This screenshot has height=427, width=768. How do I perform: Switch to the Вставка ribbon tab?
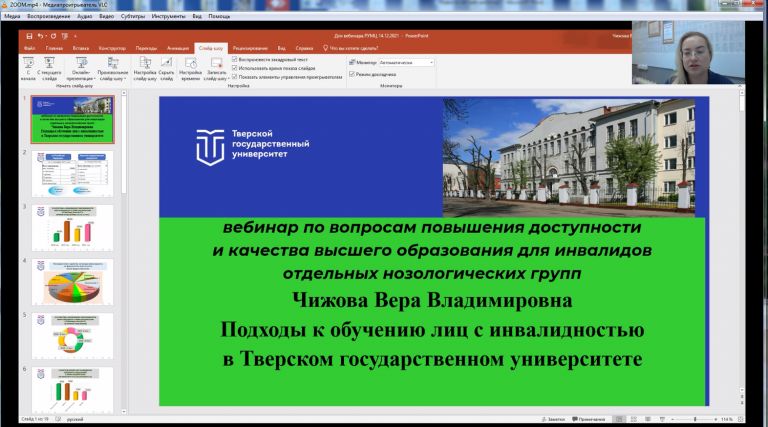pyautogui.click(x=81, y=47)
